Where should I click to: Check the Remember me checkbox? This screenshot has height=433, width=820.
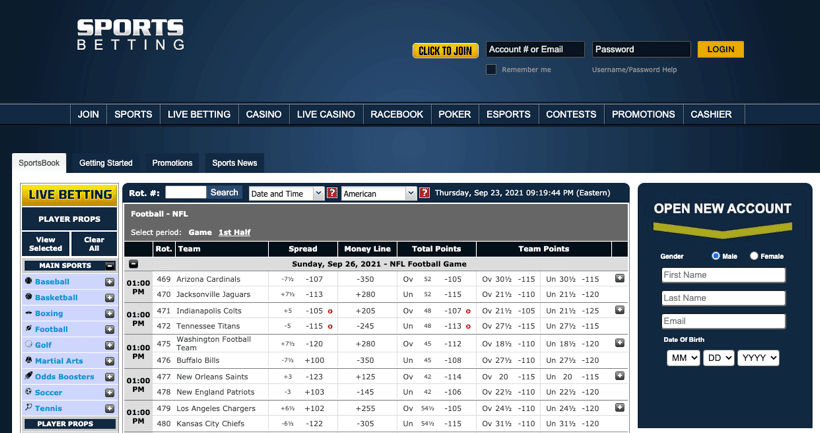click(x=491, y=70)
